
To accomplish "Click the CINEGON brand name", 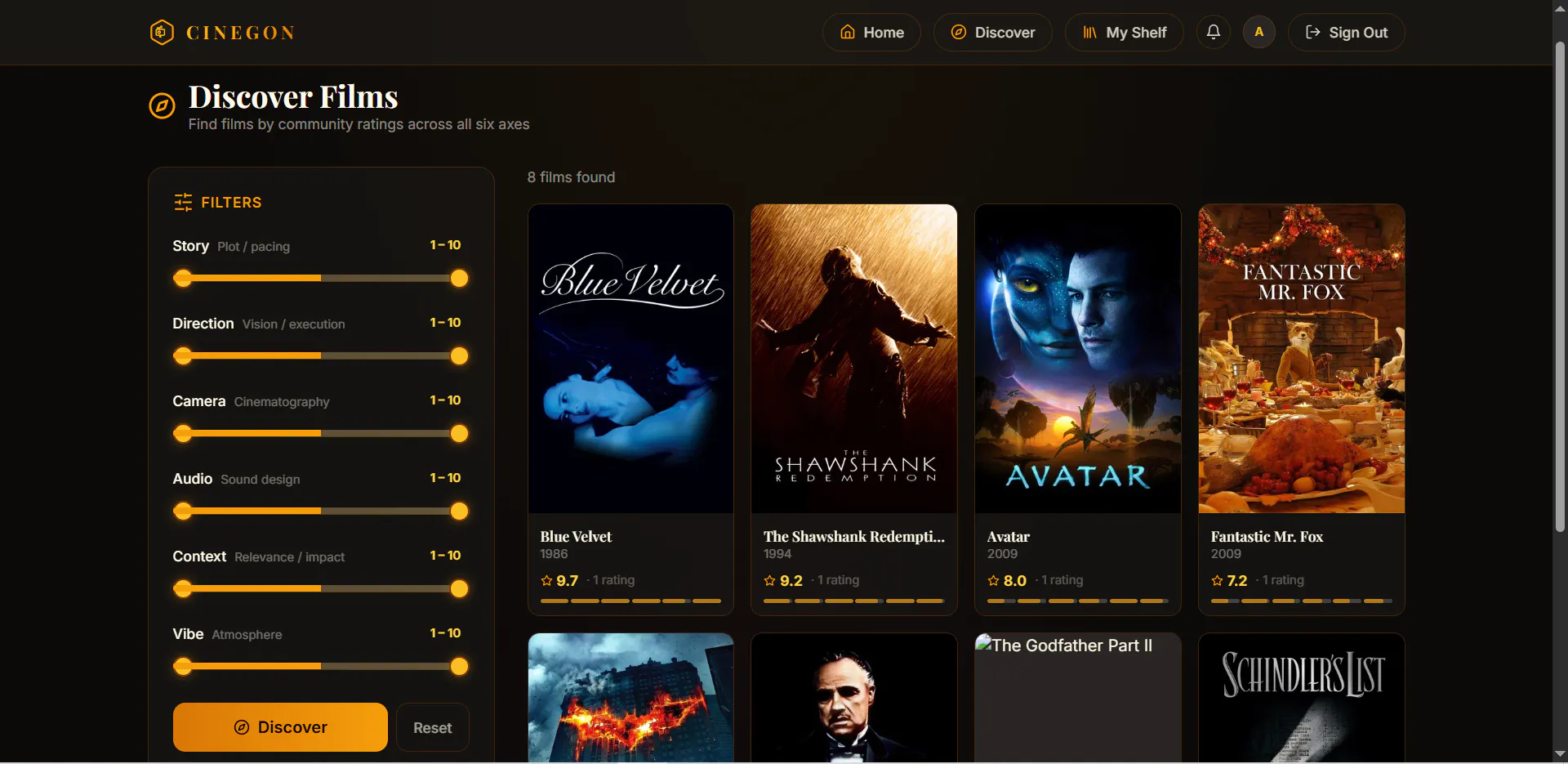I will 241,33.
